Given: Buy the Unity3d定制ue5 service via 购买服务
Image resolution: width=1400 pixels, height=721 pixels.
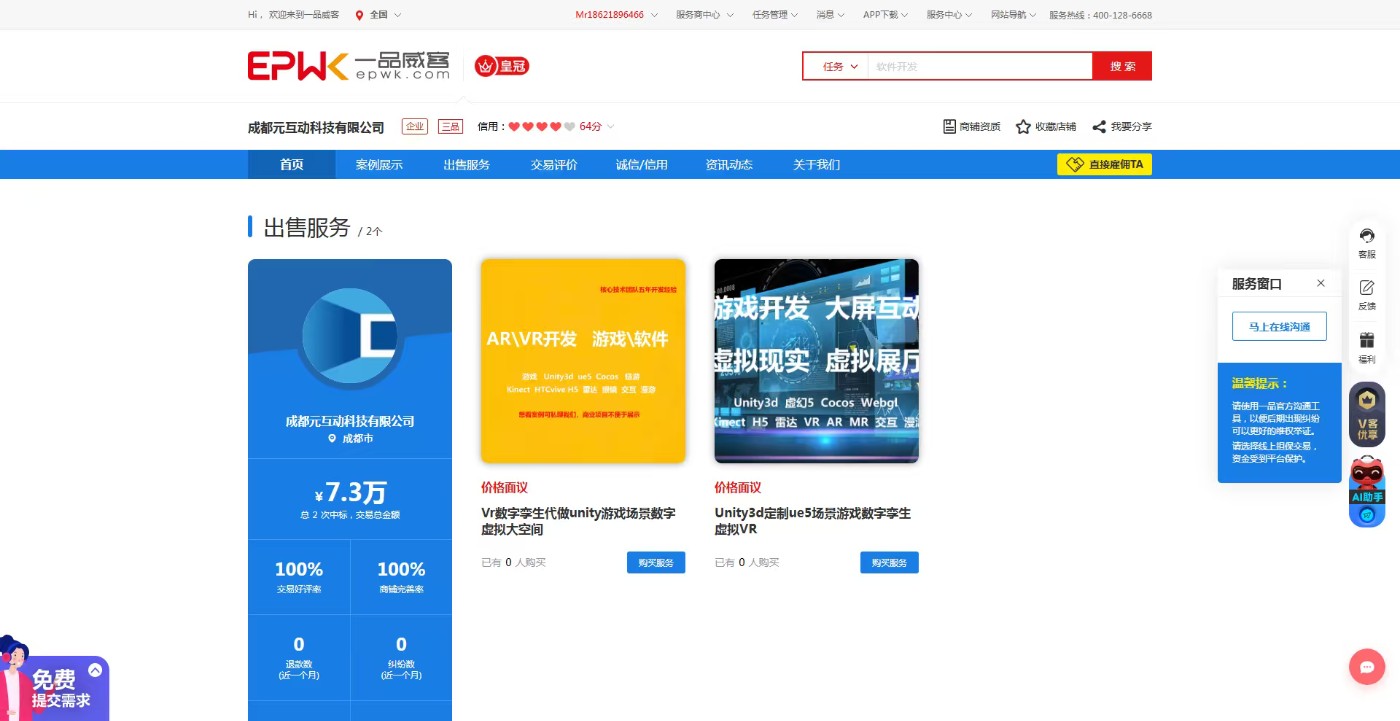Looking at the screenshot, I should (889, 562).
